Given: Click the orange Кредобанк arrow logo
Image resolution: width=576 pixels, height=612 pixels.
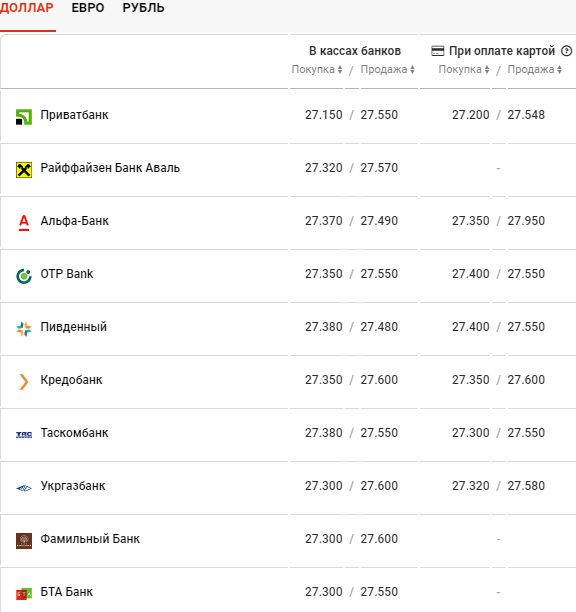Looking at the screenshot, I should point(23,382).
